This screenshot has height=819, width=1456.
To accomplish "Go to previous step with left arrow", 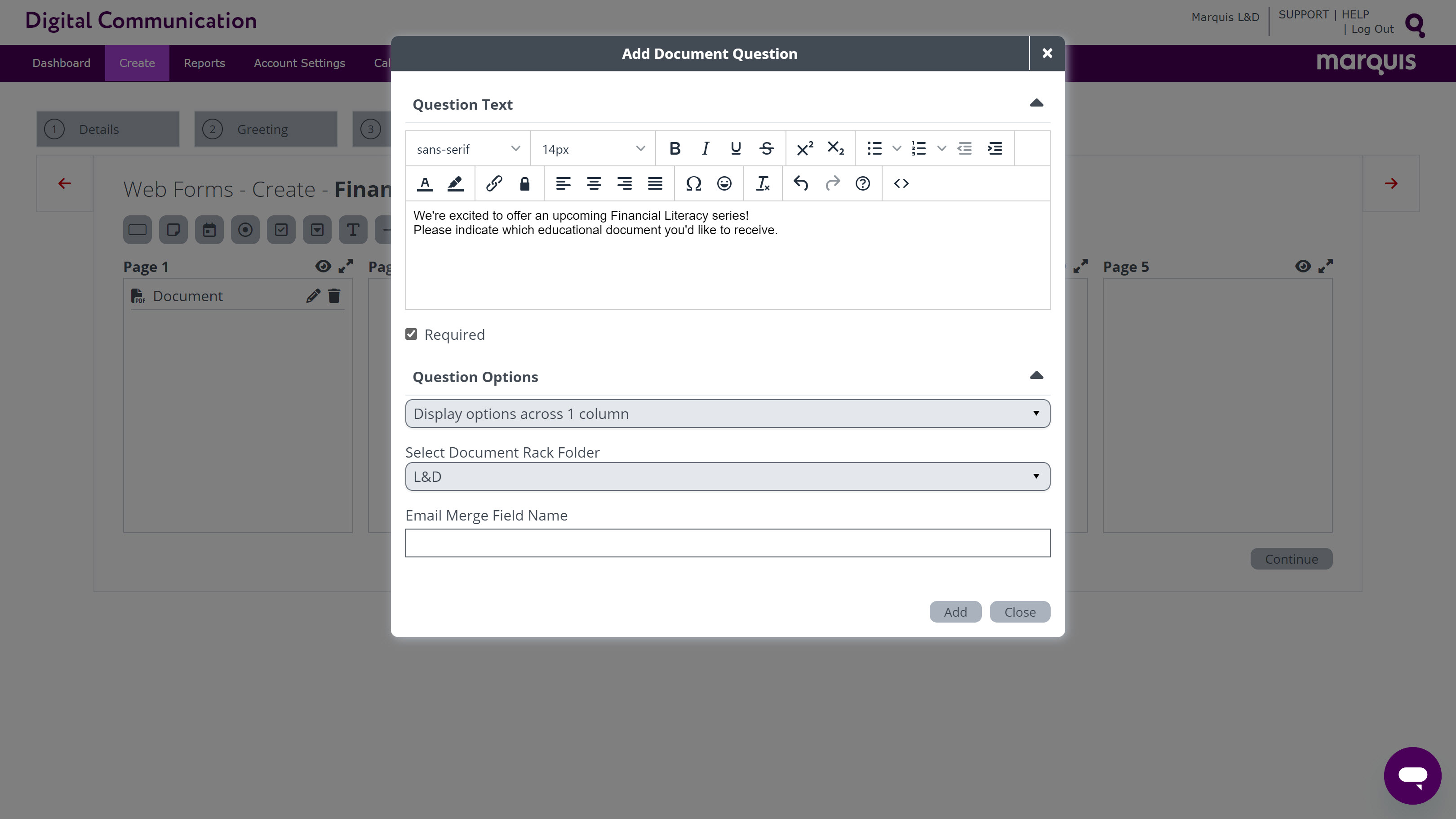I will tap(64, 184).
